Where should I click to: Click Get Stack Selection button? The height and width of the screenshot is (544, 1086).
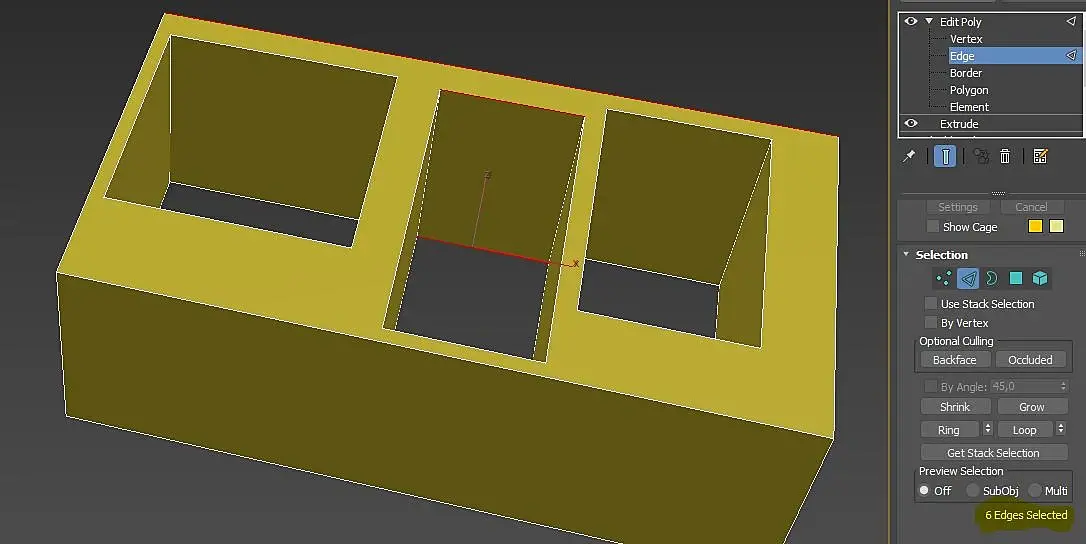coord(993,453)
